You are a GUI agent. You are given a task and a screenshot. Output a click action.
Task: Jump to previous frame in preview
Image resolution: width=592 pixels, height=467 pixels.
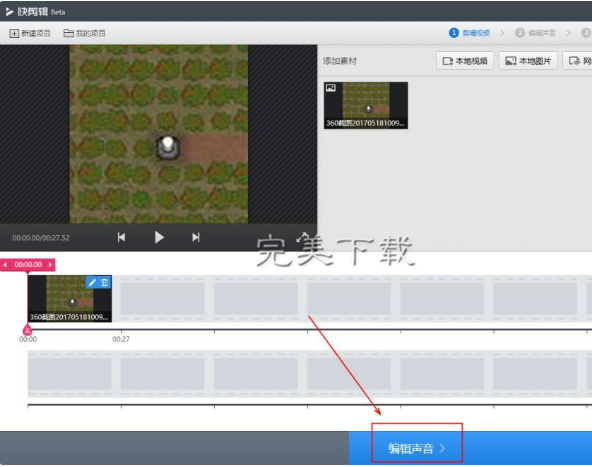click(121, 237)
